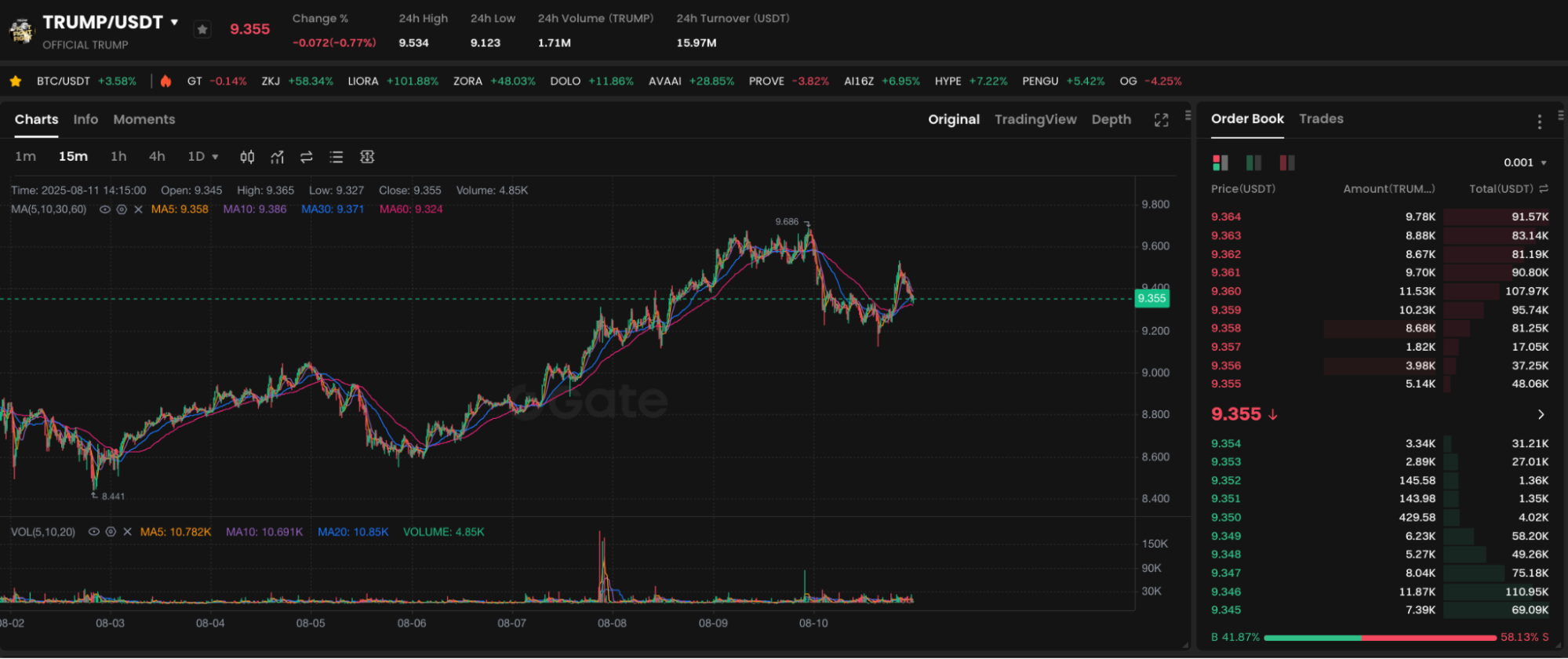Select the Depth chart view
The height and width of the screenshot is (659, 1568).
click(1111, 119)
